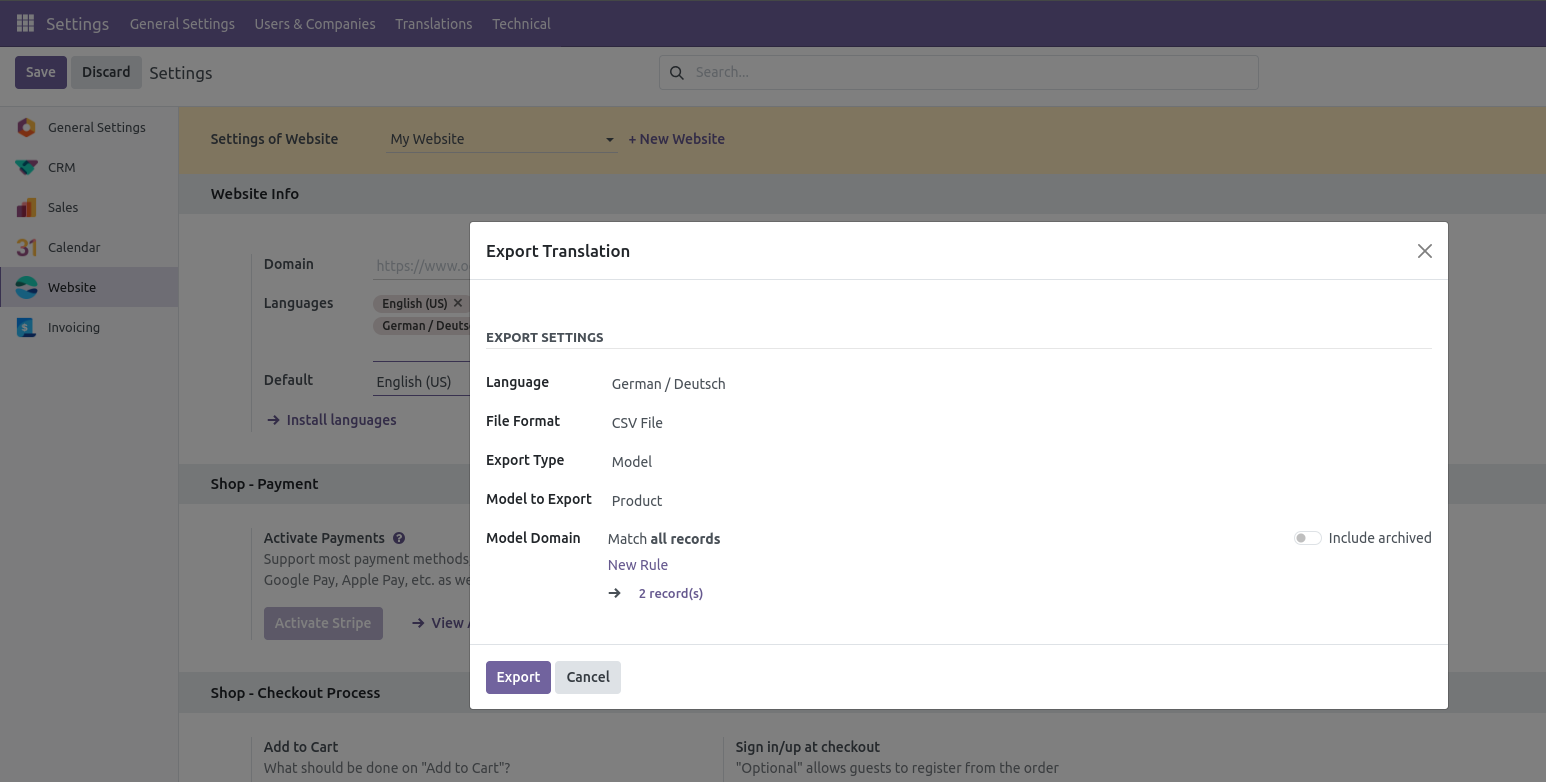Screen dimensions: 1546x782
Task: Open the Default language dropdown
Action: (421, 382)
